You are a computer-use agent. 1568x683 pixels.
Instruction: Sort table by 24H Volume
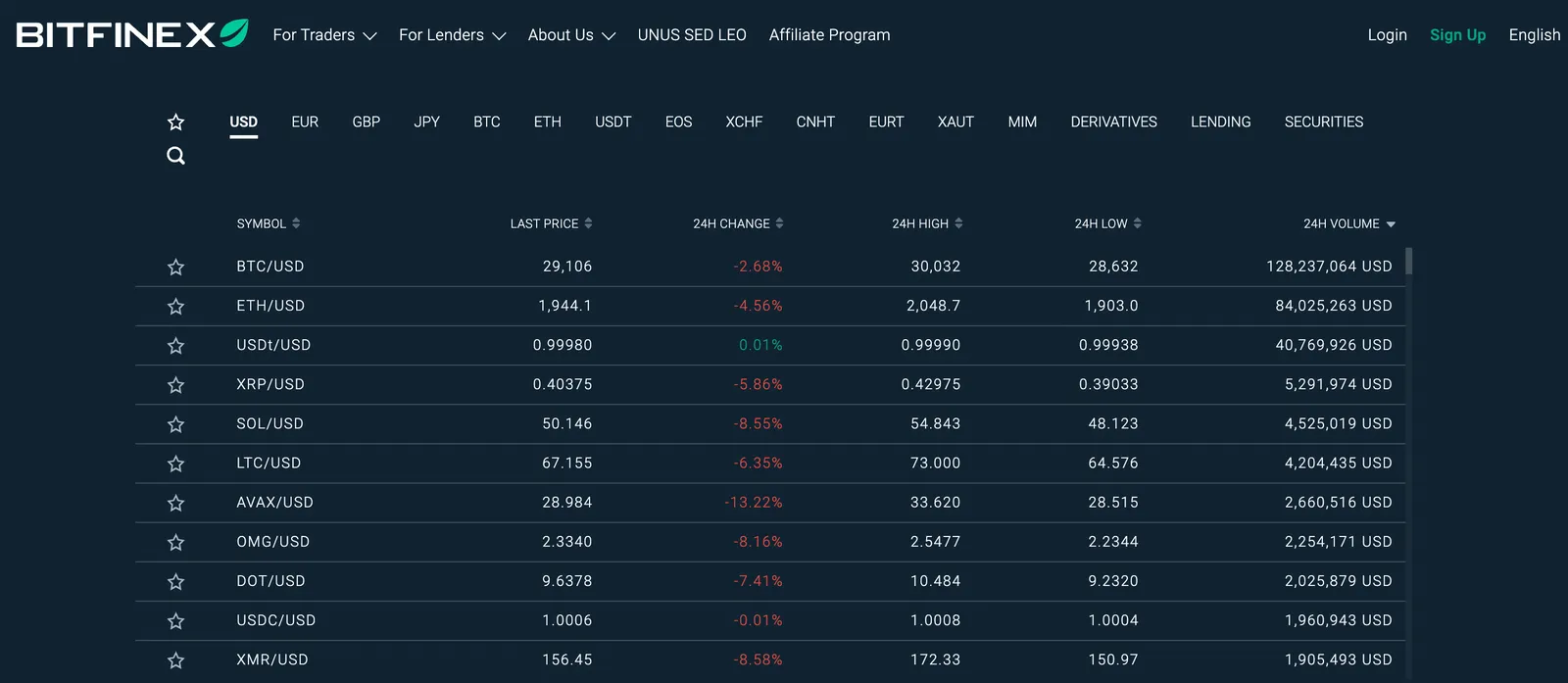click(x=1348, y=223)
